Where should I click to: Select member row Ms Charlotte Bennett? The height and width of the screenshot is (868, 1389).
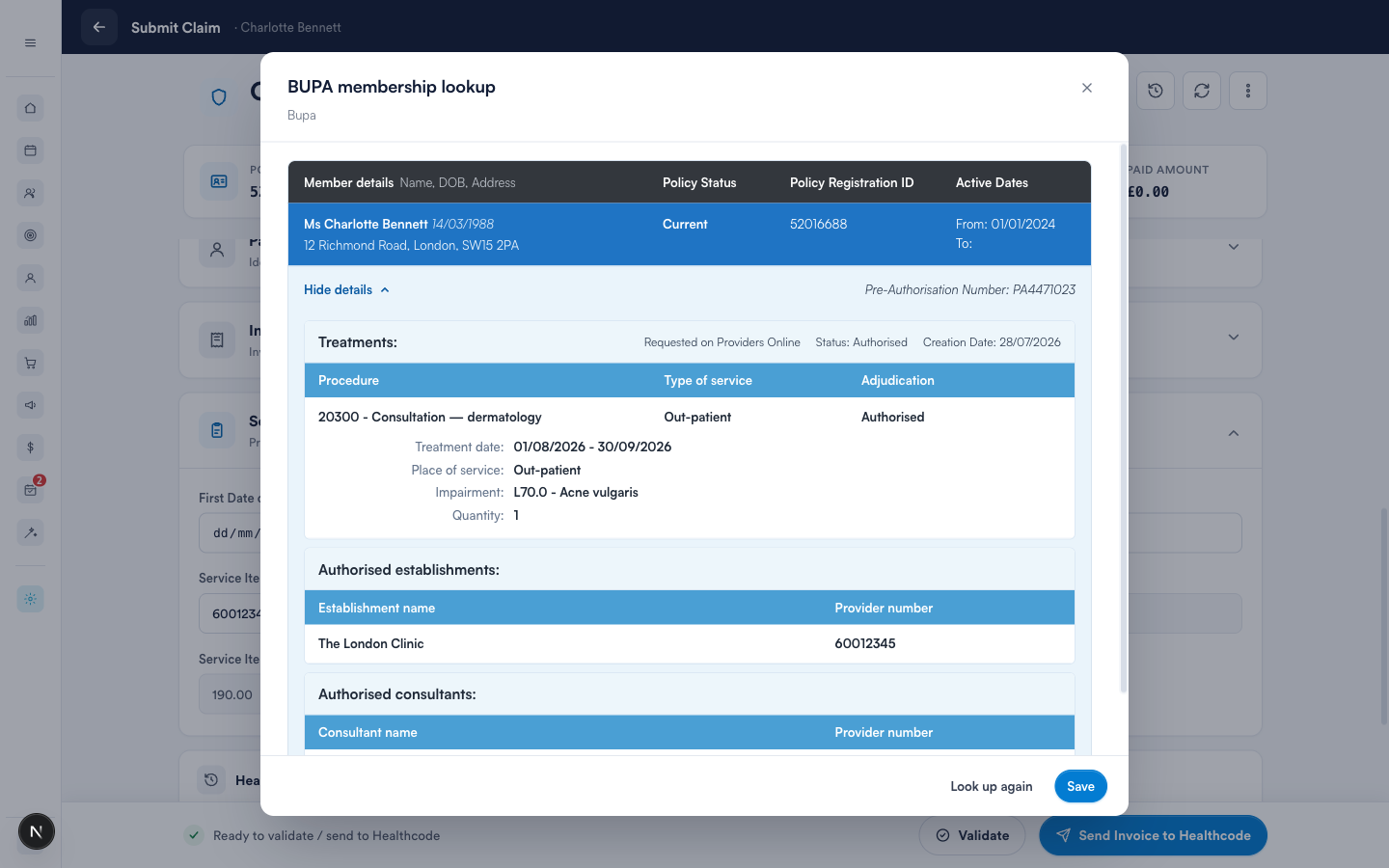(x=690, y=234)
